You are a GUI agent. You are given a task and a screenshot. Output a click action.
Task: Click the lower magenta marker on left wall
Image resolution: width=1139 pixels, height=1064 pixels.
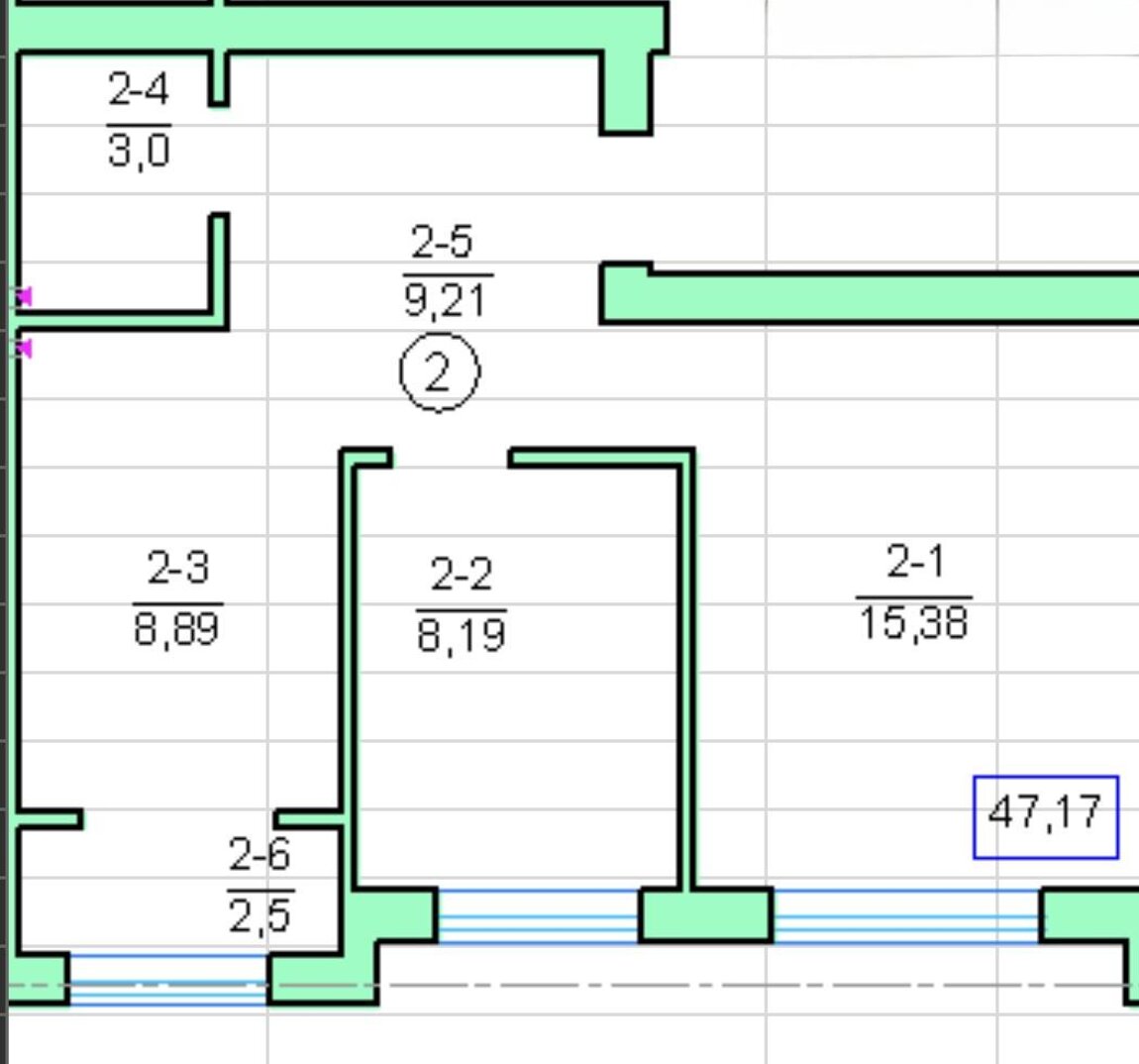[x=24, y=348]
